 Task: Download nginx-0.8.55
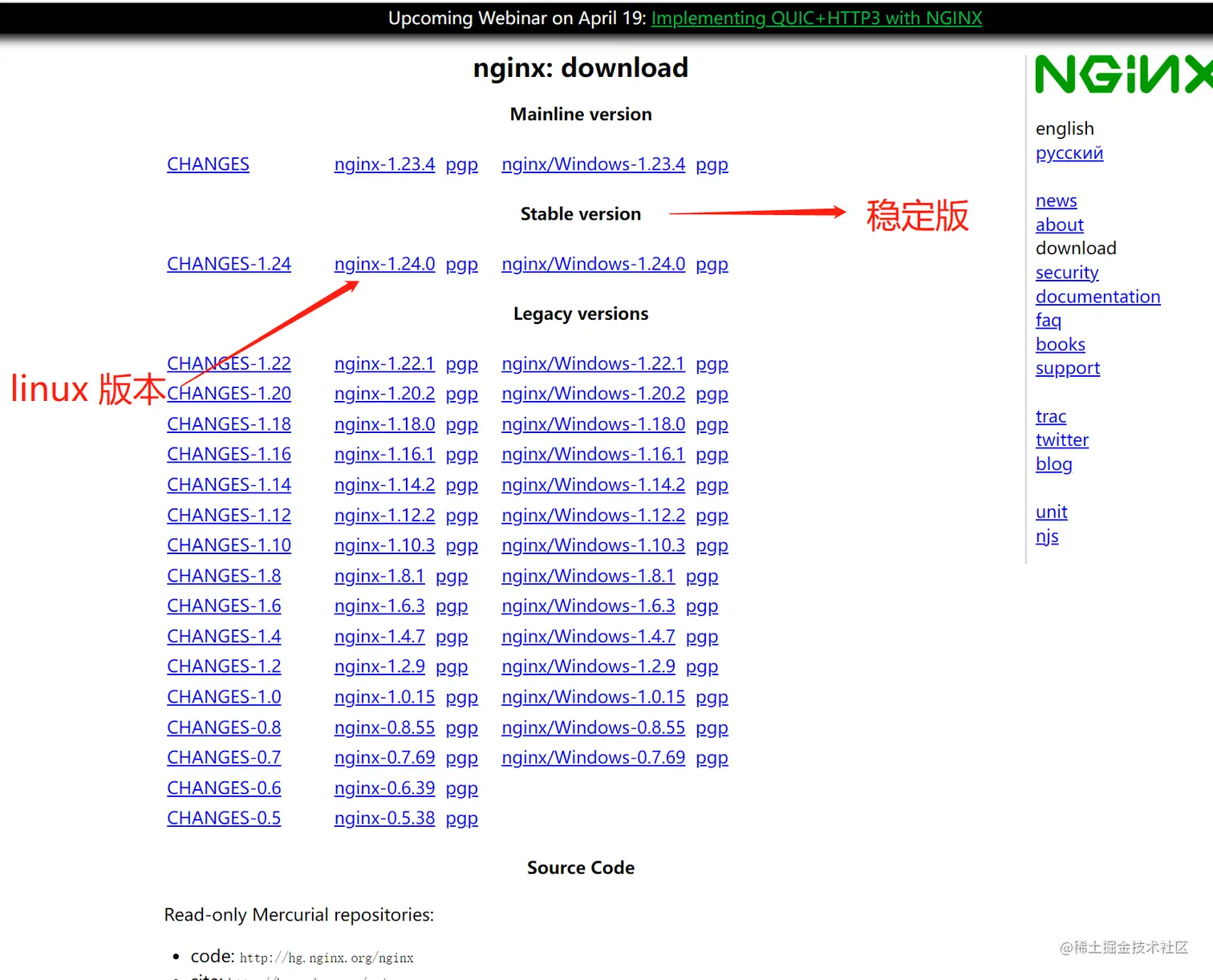(384, 727)
